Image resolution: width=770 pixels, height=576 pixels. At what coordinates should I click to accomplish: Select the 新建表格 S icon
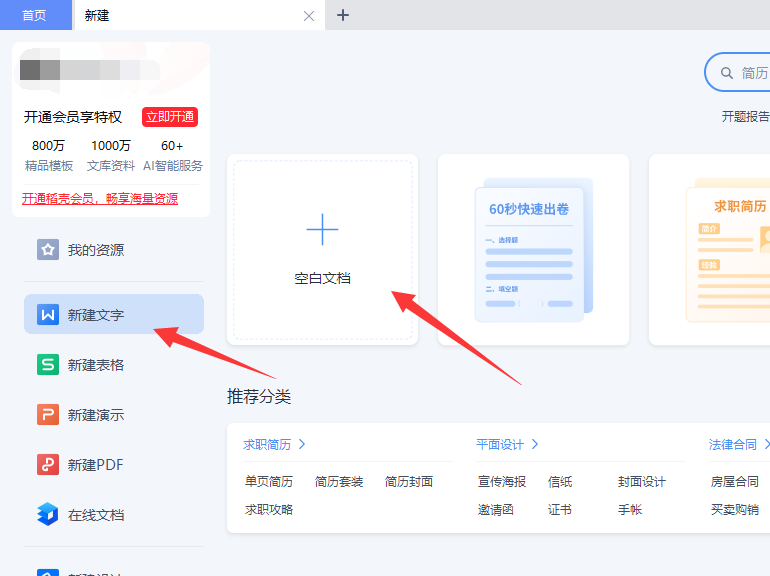[48, 365]
